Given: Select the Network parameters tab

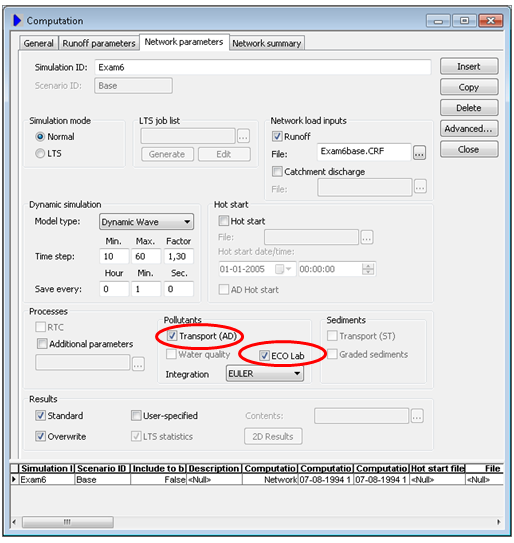Looking at the screenshot, I should click(x=184, y=42).
